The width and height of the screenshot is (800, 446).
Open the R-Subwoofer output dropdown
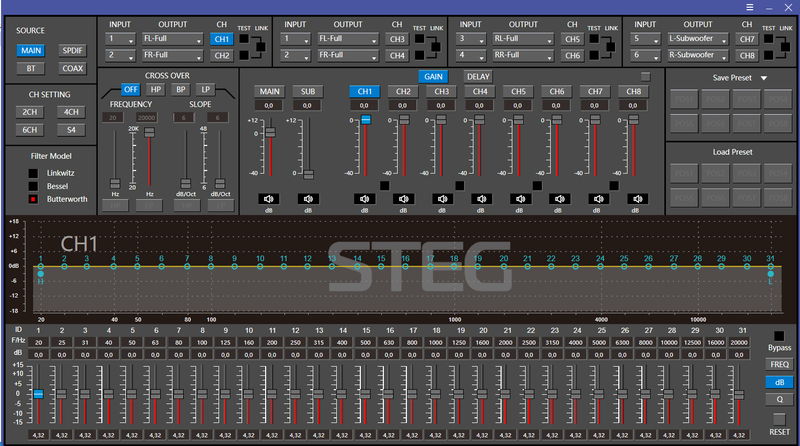698,55
